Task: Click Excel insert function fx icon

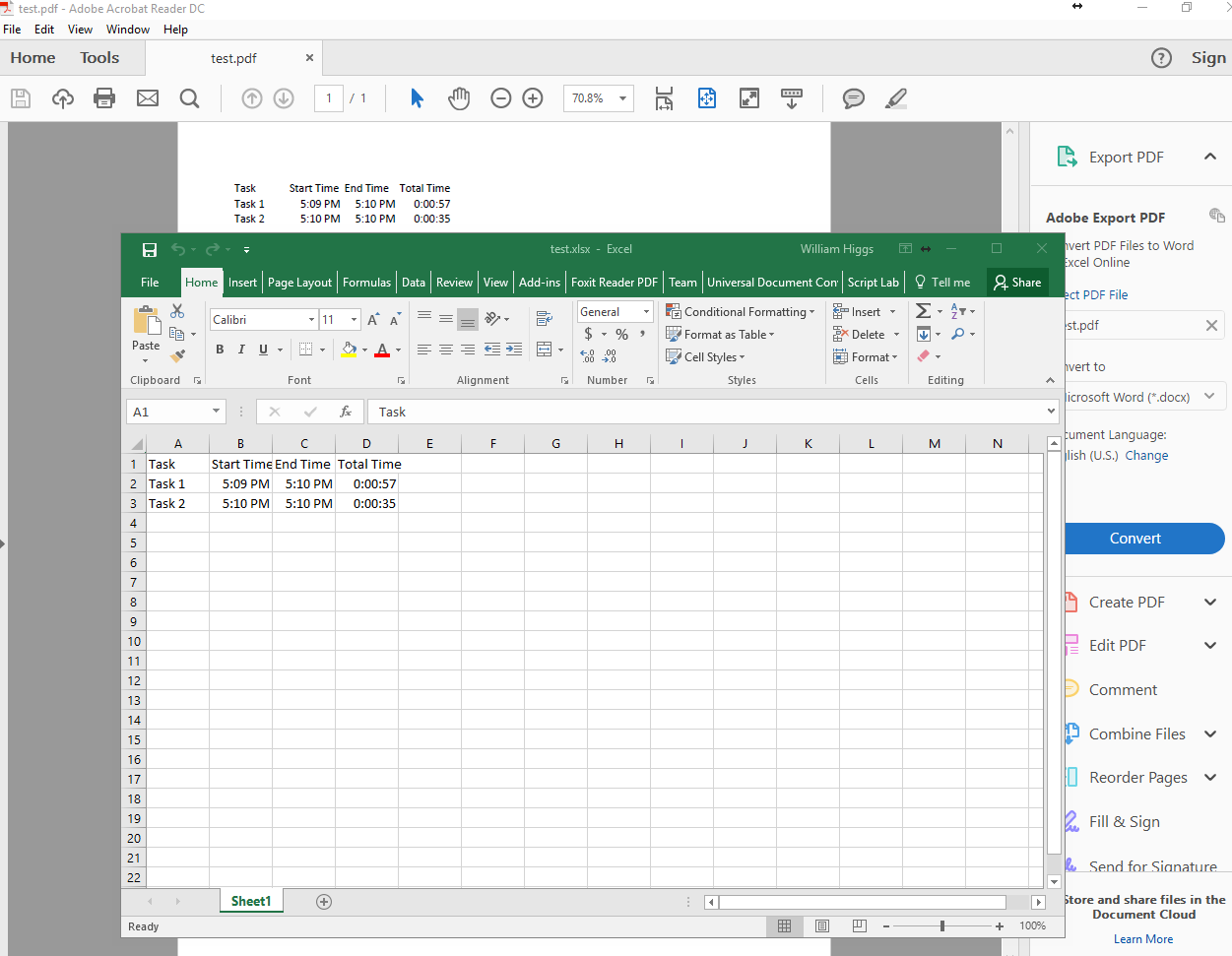Action: point(346,412)
